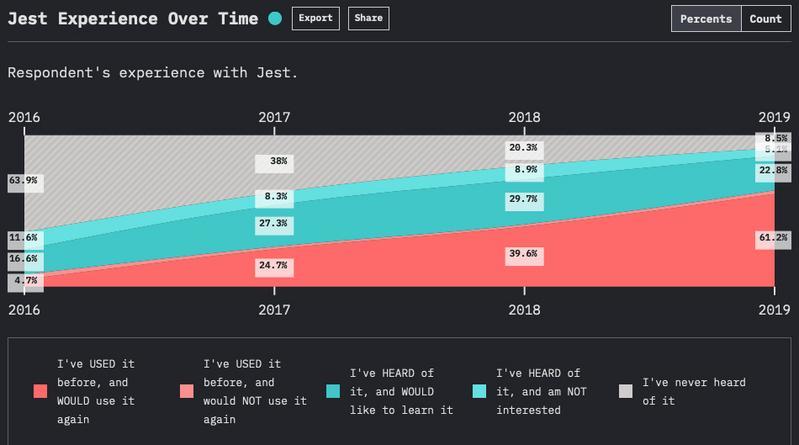Click the 8.3% data label at 2017
The image size is (799, 445).
click(x=274, y=199)
